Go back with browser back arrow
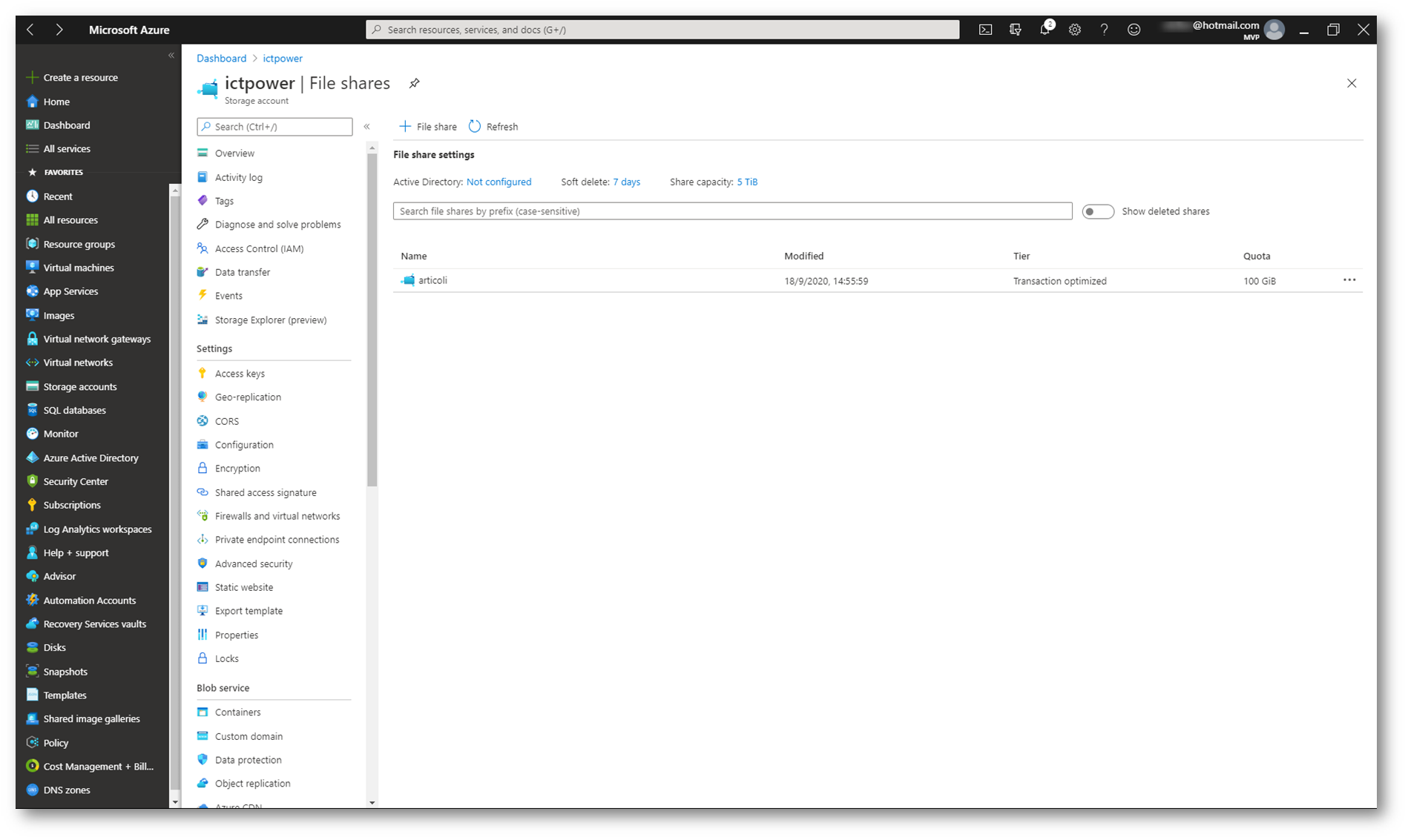Viewport: 1408px width, 840px height. (30, 30)
